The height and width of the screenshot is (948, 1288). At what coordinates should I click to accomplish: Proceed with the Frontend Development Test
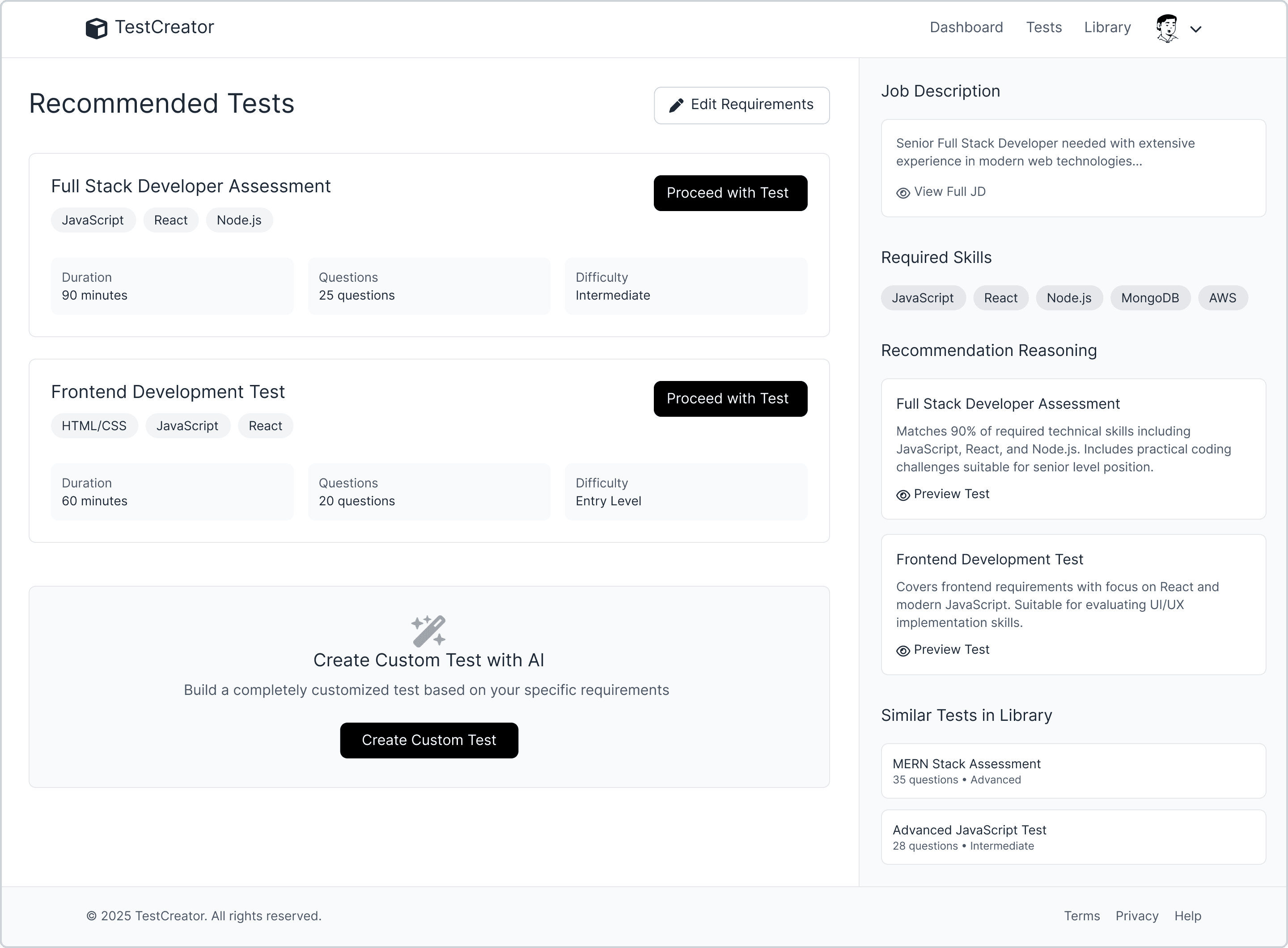(x=730, y=399)
